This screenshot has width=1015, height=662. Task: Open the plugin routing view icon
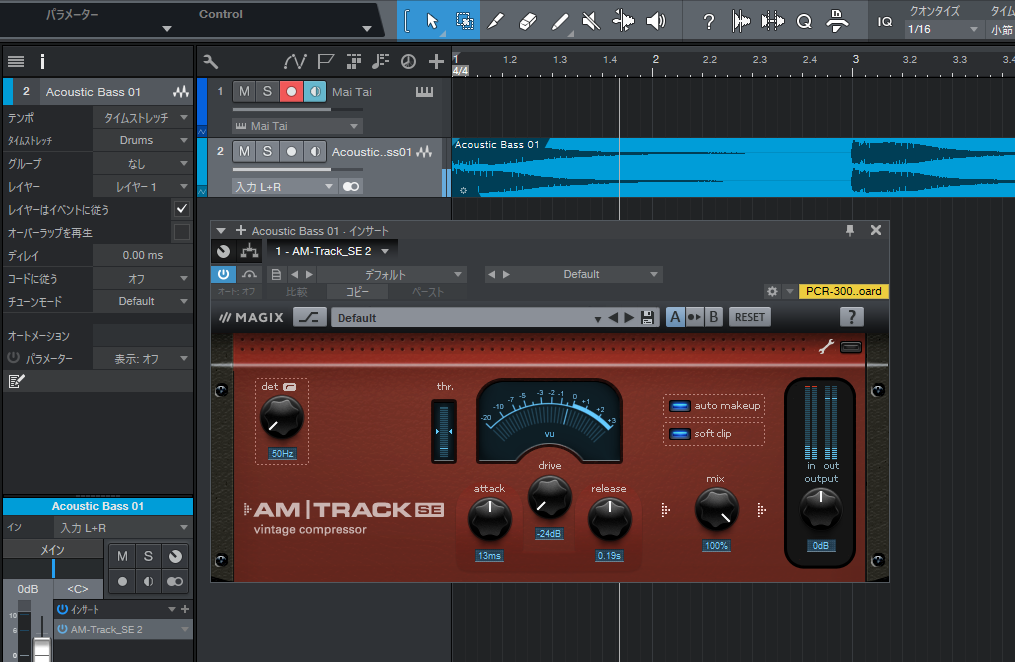pos(249,251)
